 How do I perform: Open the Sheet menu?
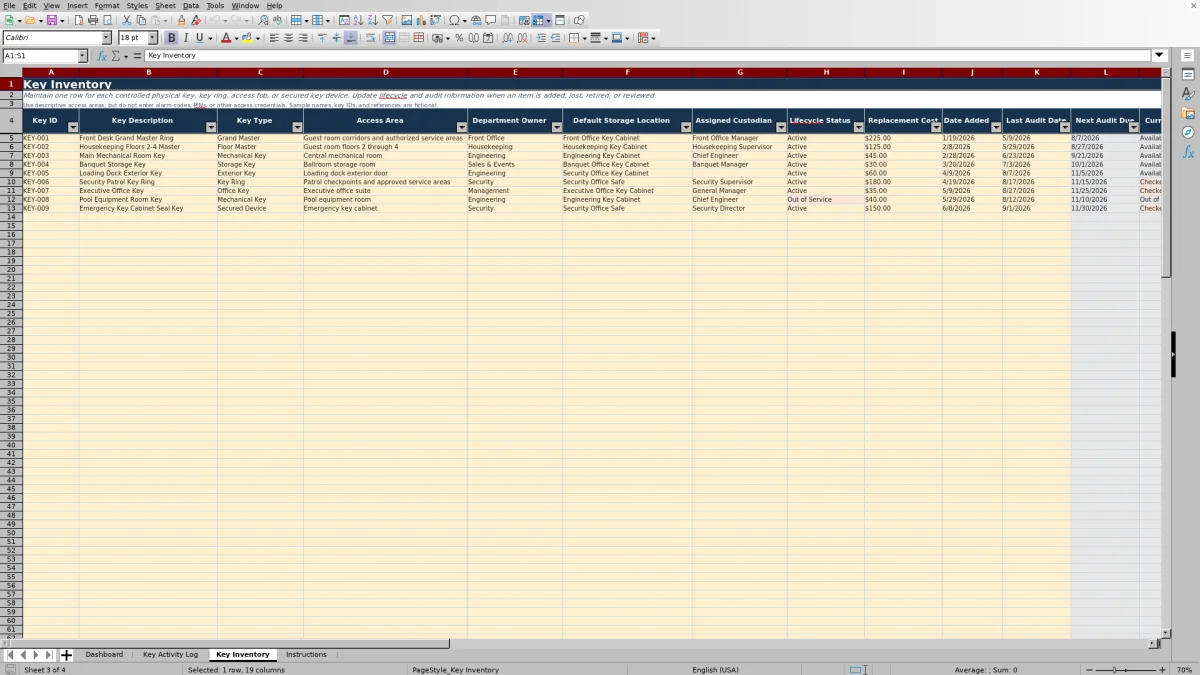(x=165, y=5)
